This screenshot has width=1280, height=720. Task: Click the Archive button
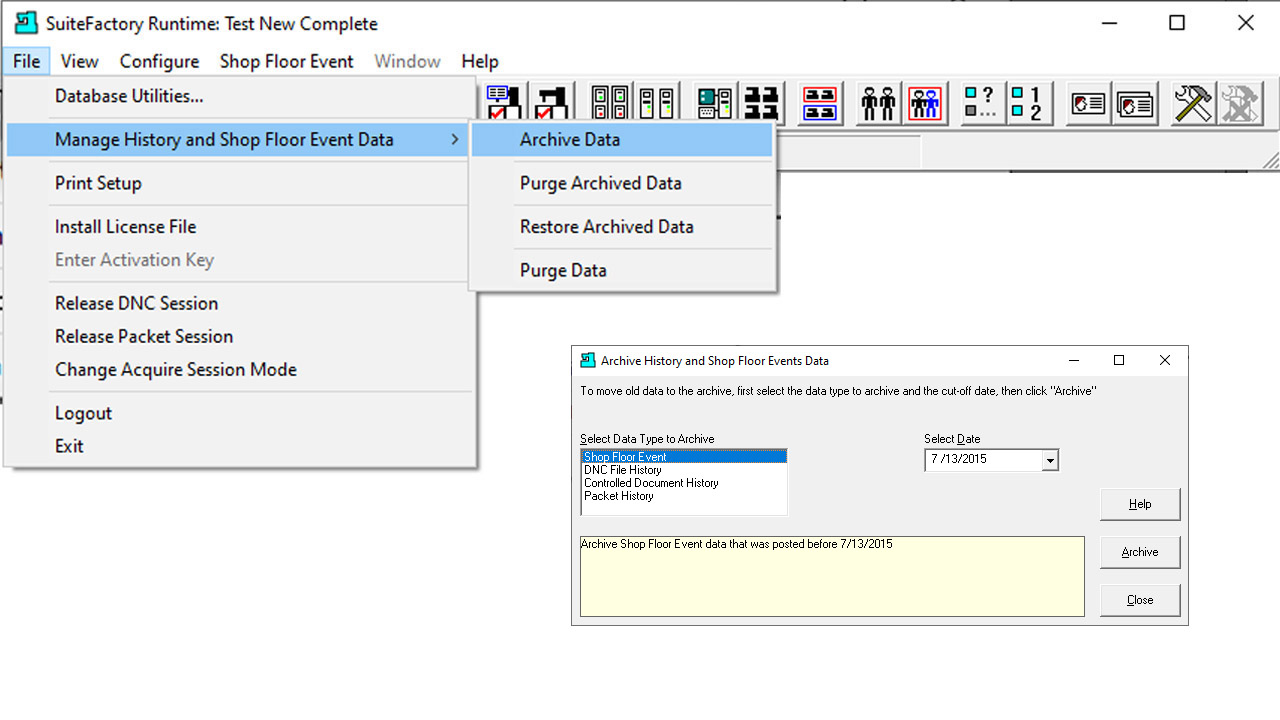tap(1140, 552)
